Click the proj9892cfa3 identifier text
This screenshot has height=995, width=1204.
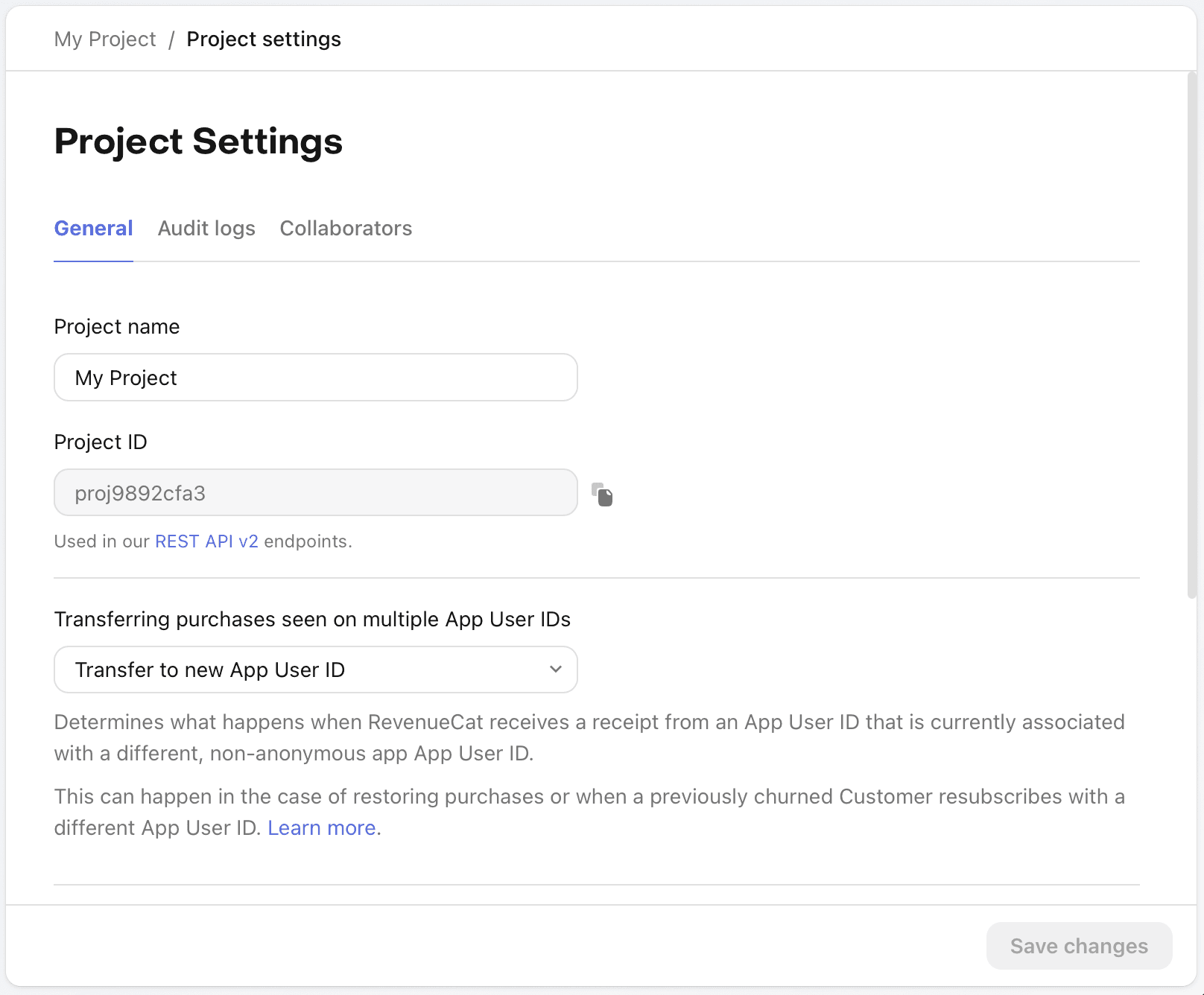tap(141, 492)
